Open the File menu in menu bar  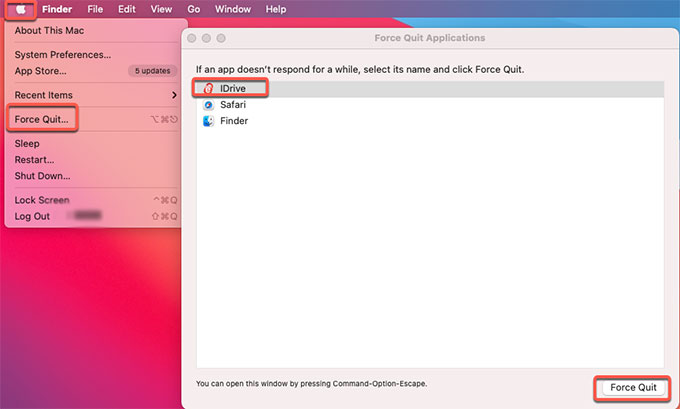(95, 9)
